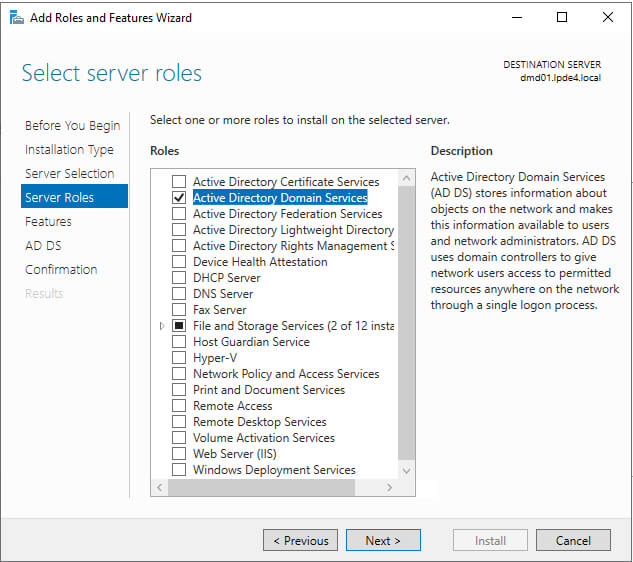Expand File and Storage Services tree node
The height and width of the screenshot is (562, 633).
click(162, 326)
